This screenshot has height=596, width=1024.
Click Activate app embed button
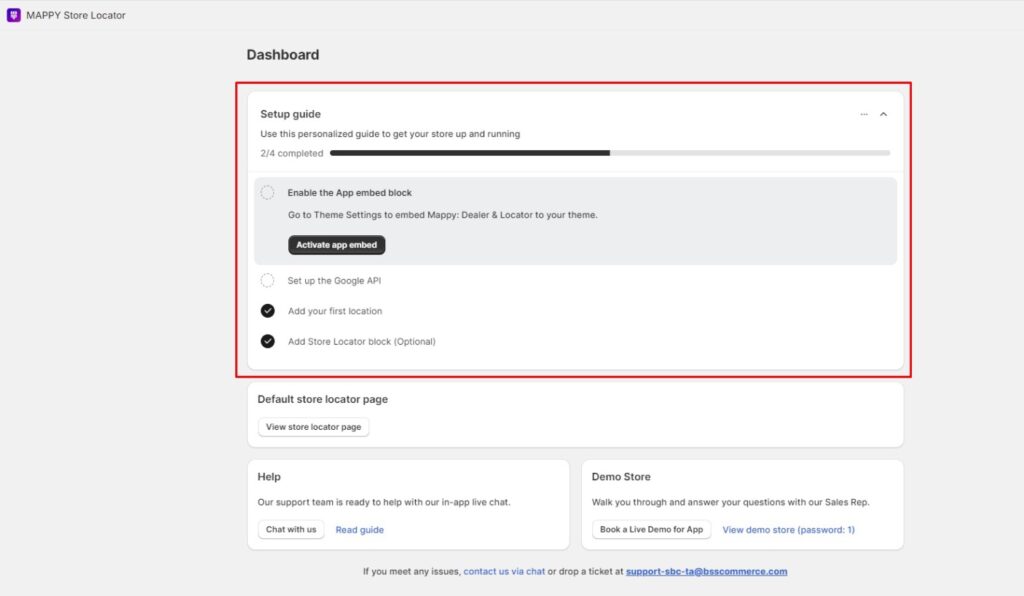tap(336, 245)
